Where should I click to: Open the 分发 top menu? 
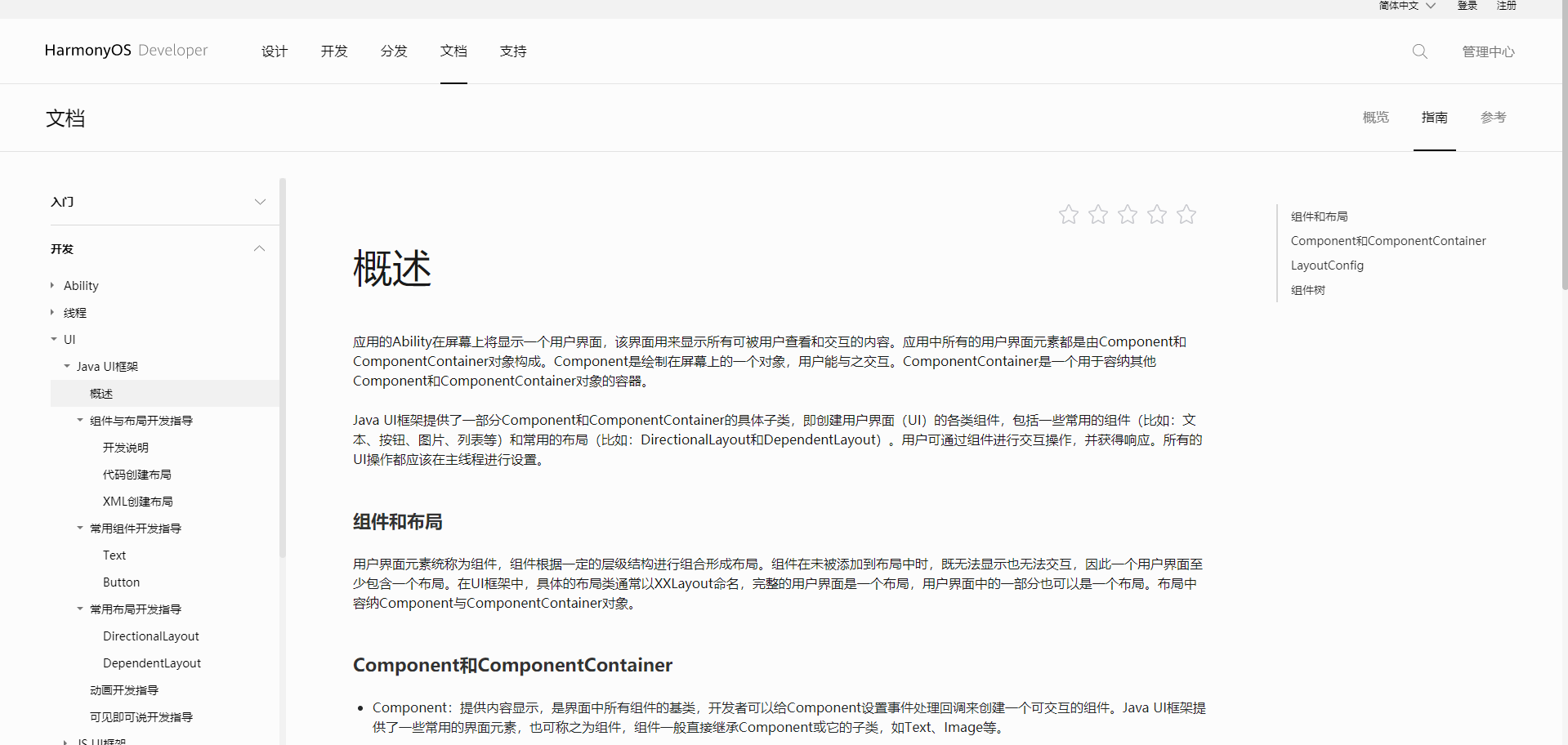tap(394, 51)
